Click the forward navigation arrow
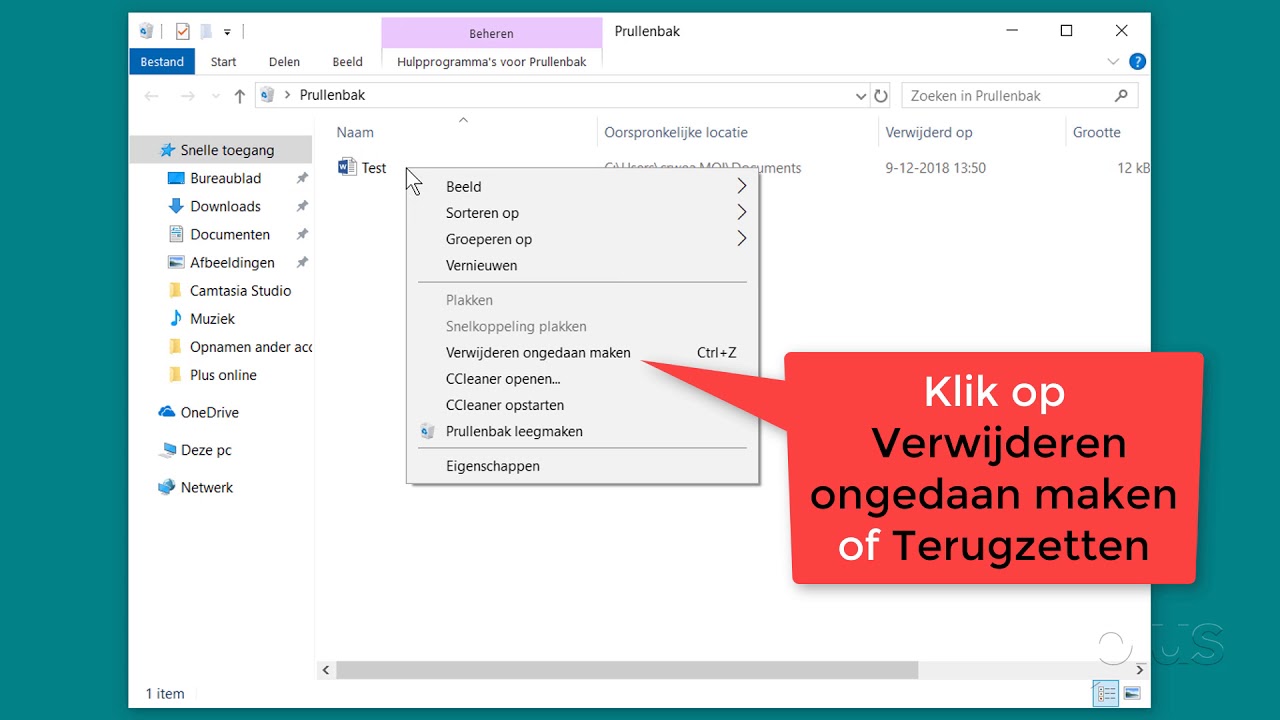1280x720 pixels. click(x=187, y=96)
